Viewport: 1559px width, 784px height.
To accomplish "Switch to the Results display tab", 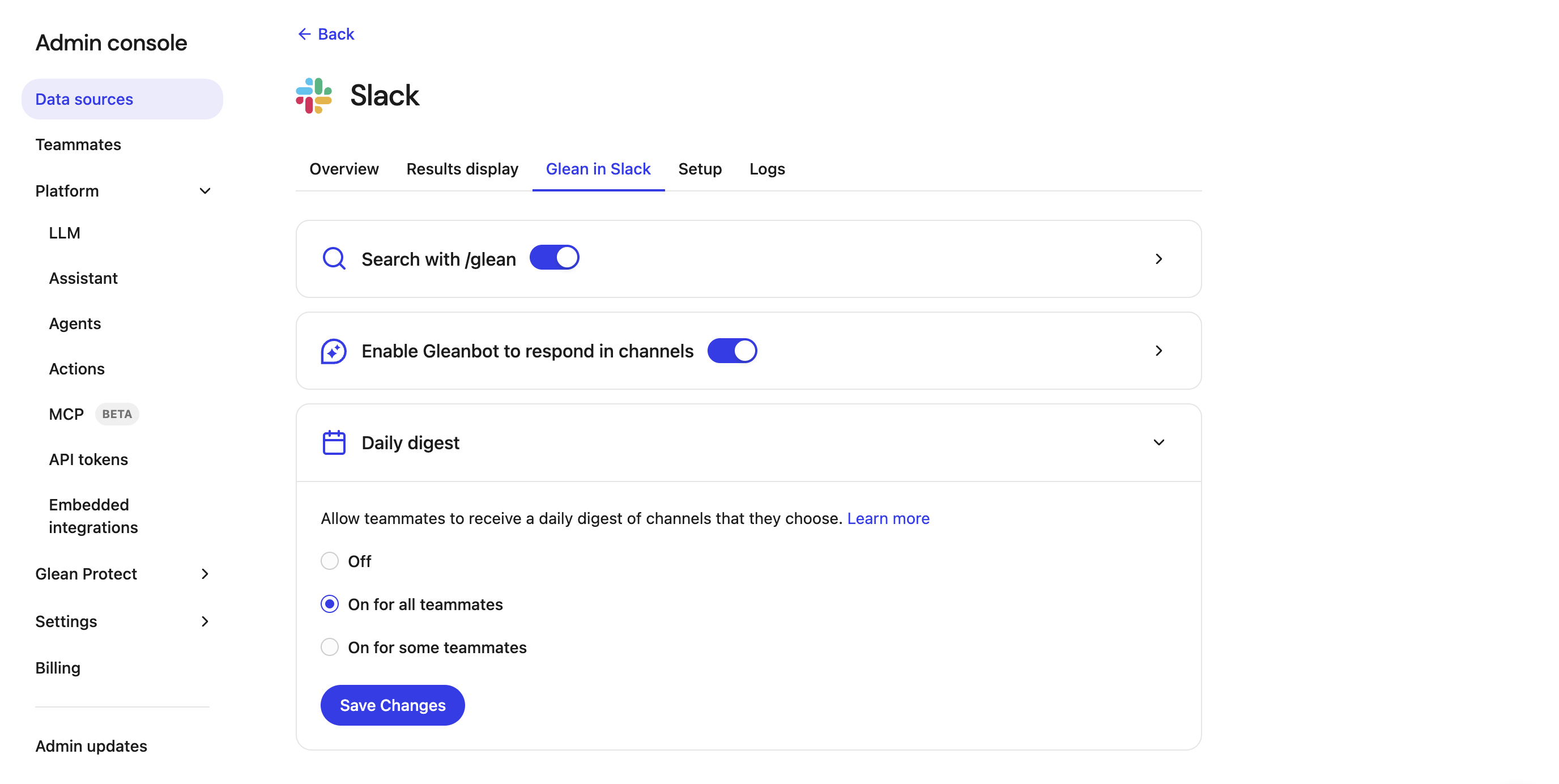I will tap(462, 169).
